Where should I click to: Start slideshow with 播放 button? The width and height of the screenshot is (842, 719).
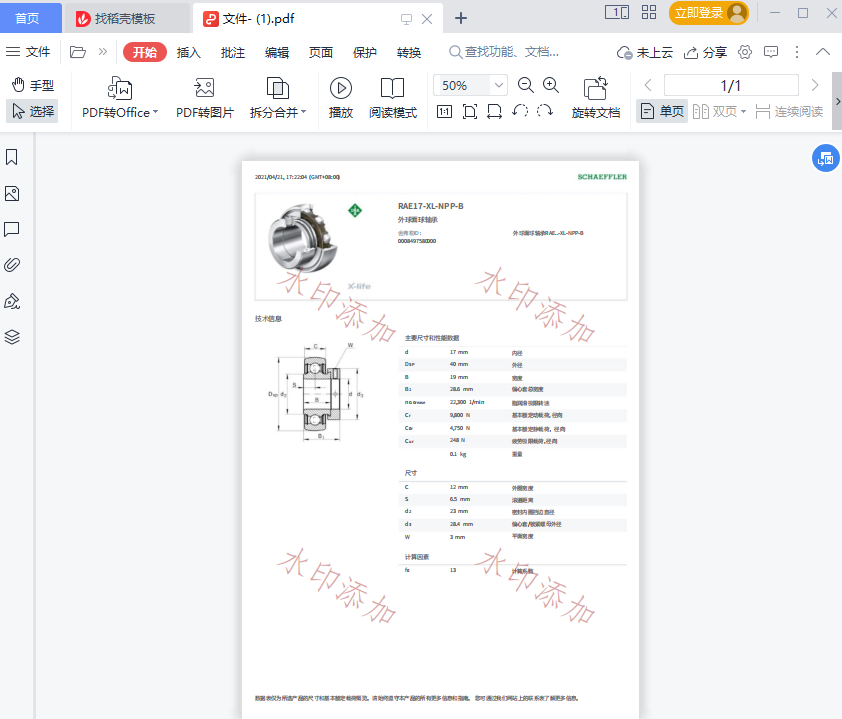click(340, 98)
